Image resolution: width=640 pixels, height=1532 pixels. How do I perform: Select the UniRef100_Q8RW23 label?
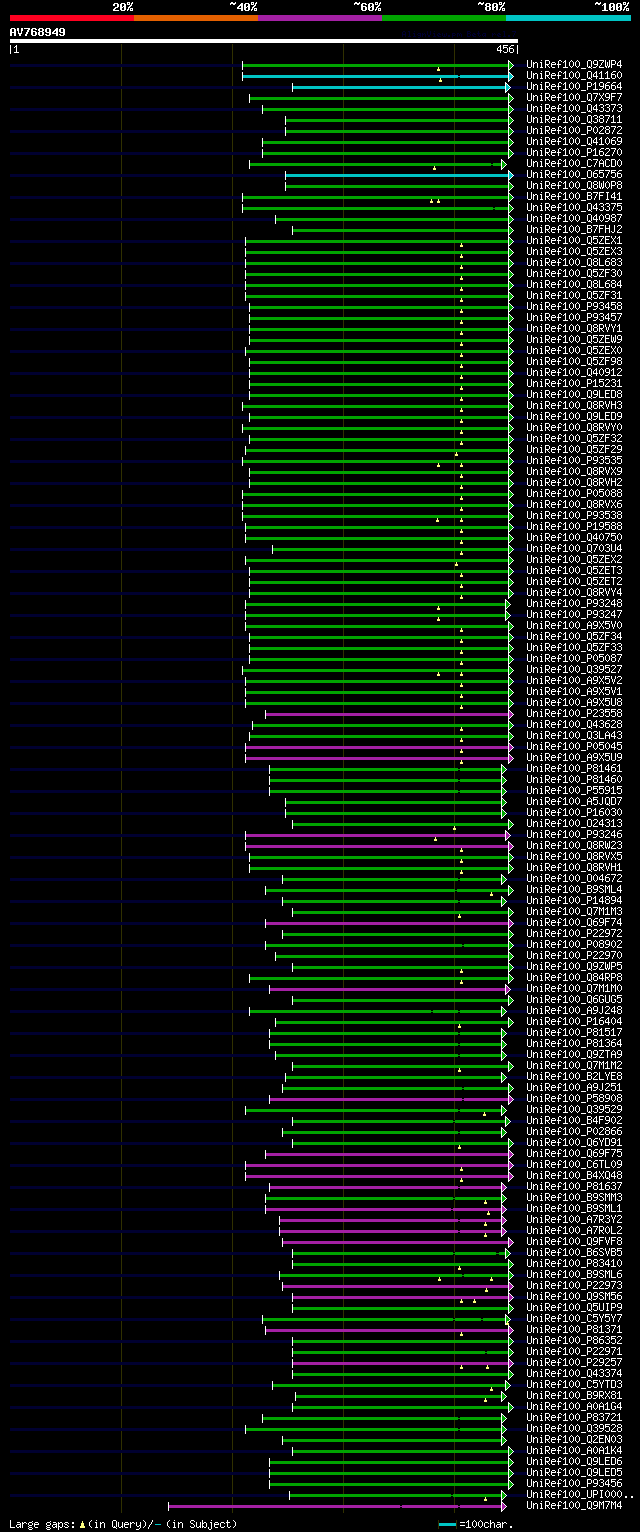click(573, 845)
